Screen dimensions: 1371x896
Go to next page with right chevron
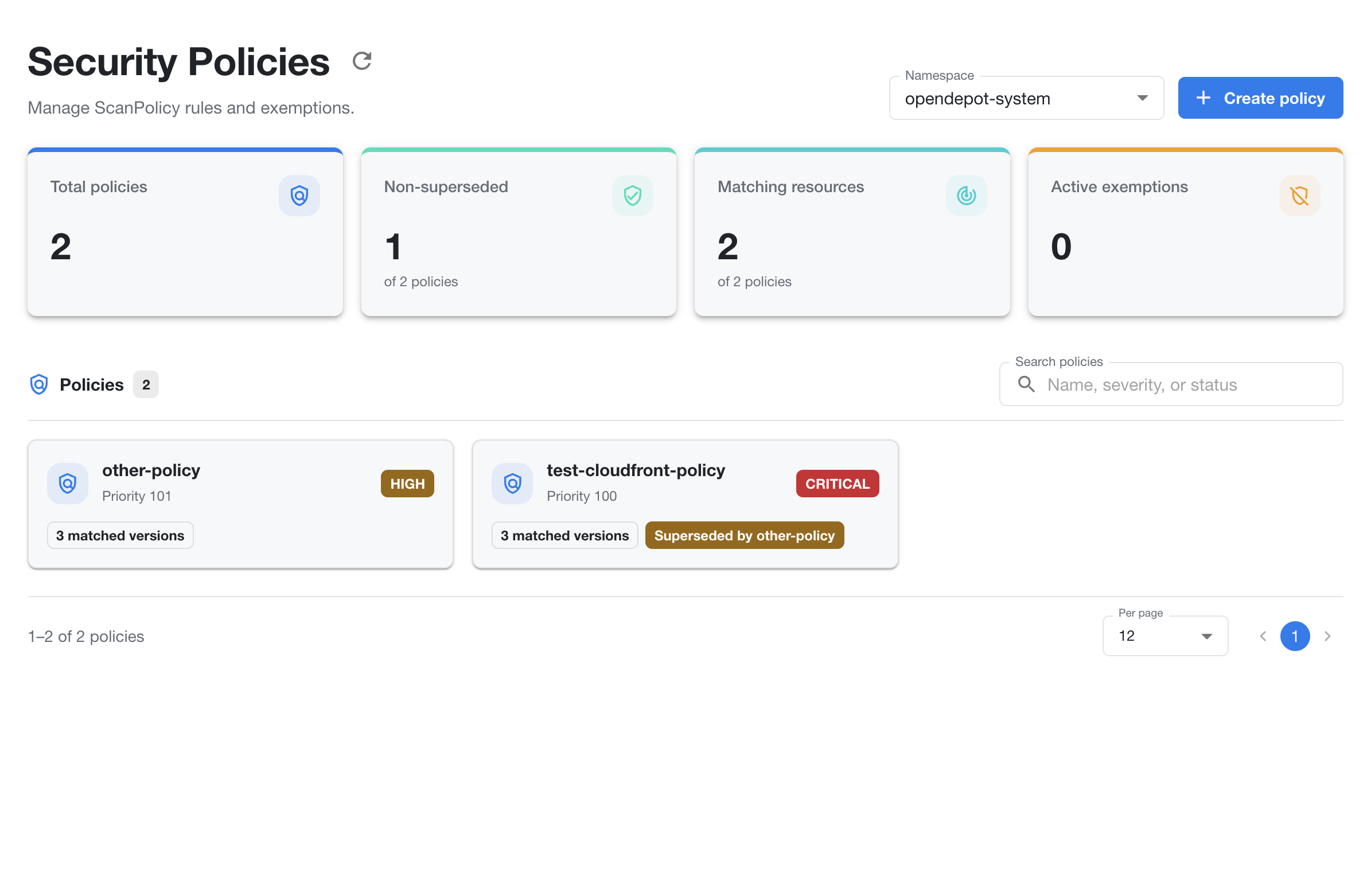(x=1328, y=636)
